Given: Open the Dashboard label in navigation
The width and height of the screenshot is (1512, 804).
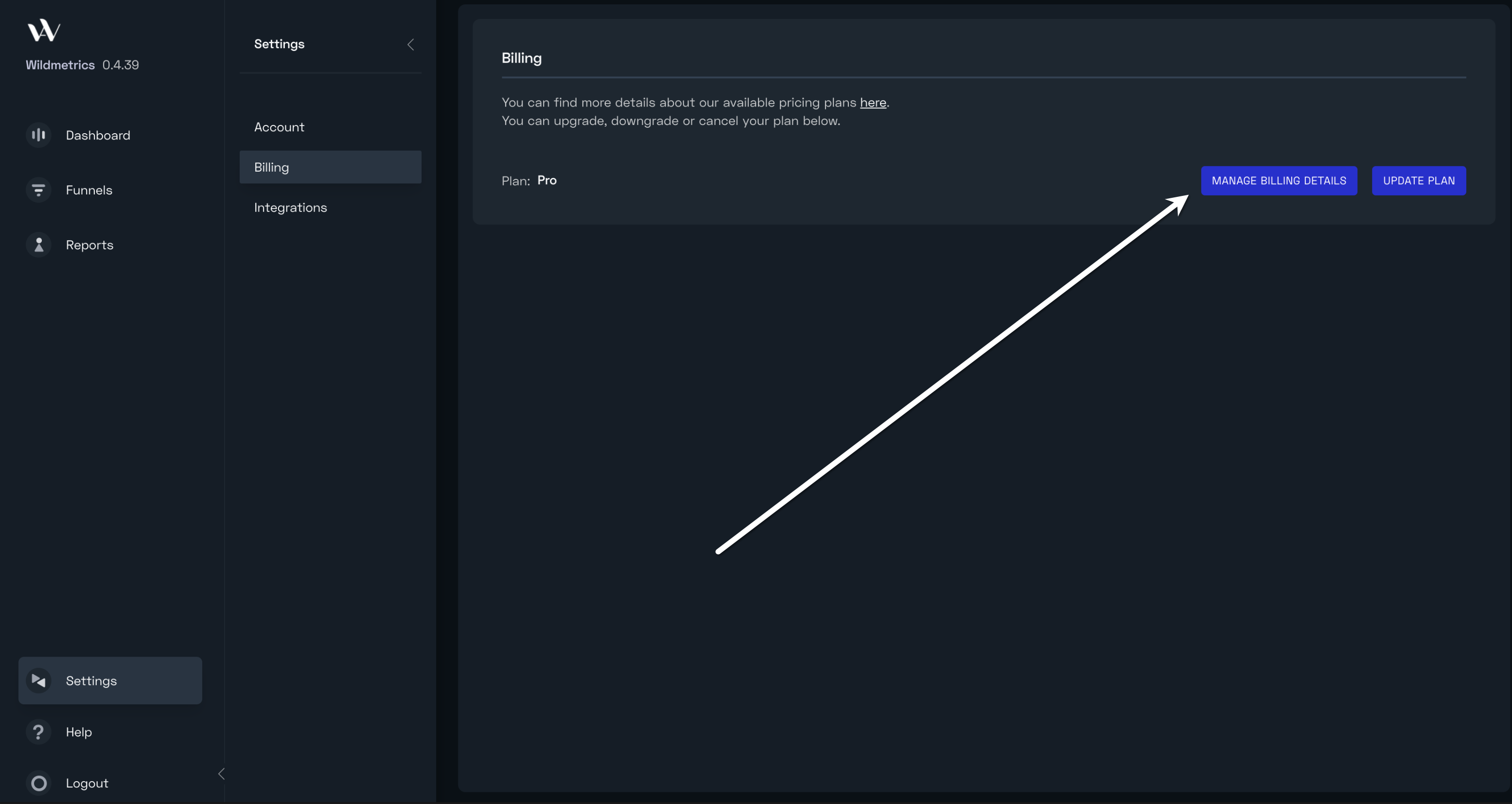Looking at the screenshot, I should coord(98,136).
